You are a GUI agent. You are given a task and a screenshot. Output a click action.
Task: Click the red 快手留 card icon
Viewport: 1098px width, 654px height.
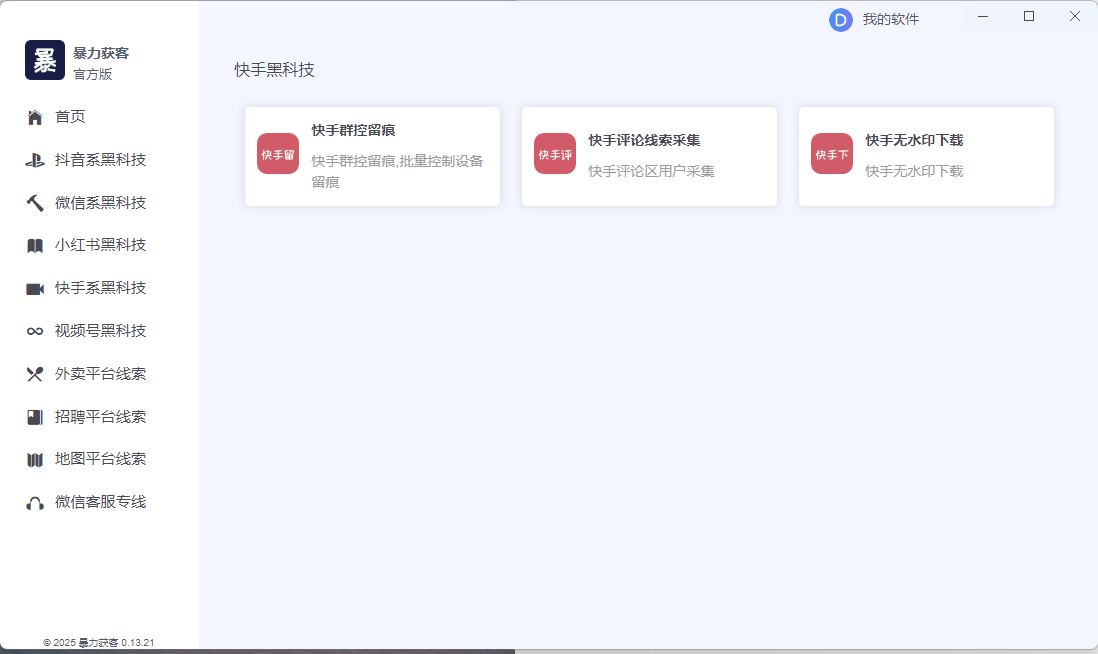pos(278,154)
